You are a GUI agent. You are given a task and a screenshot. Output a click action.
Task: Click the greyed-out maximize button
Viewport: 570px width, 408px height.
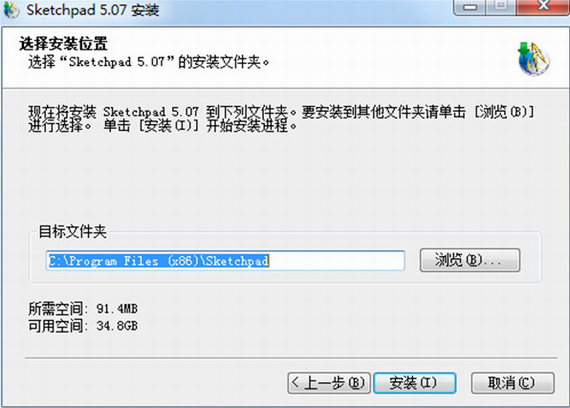[501, 7]
